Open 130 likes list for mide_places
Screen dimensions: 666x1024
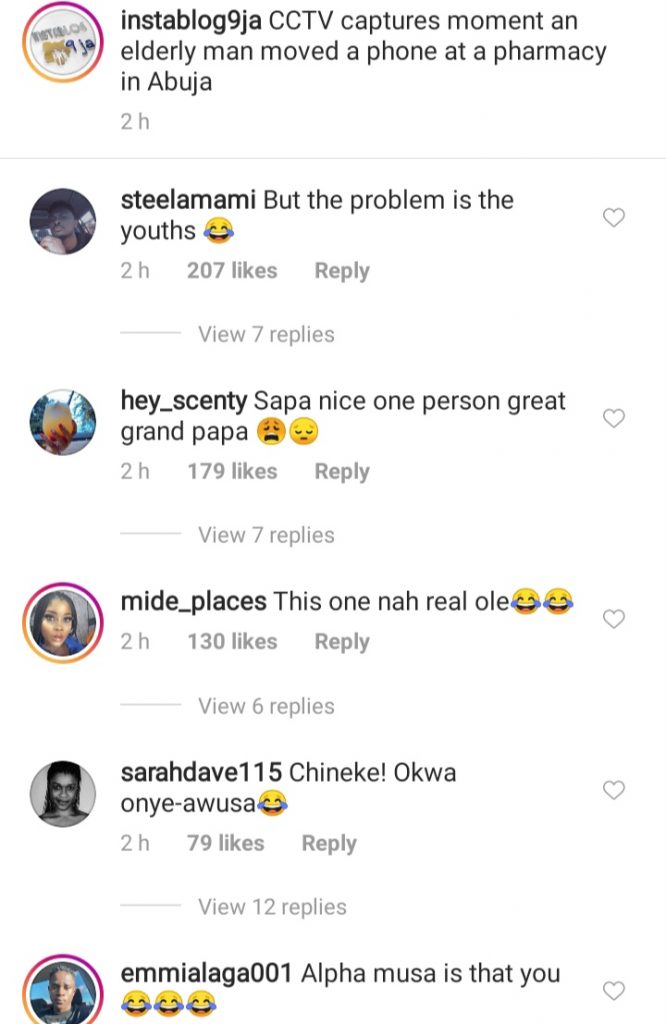(x=232, y=641)
